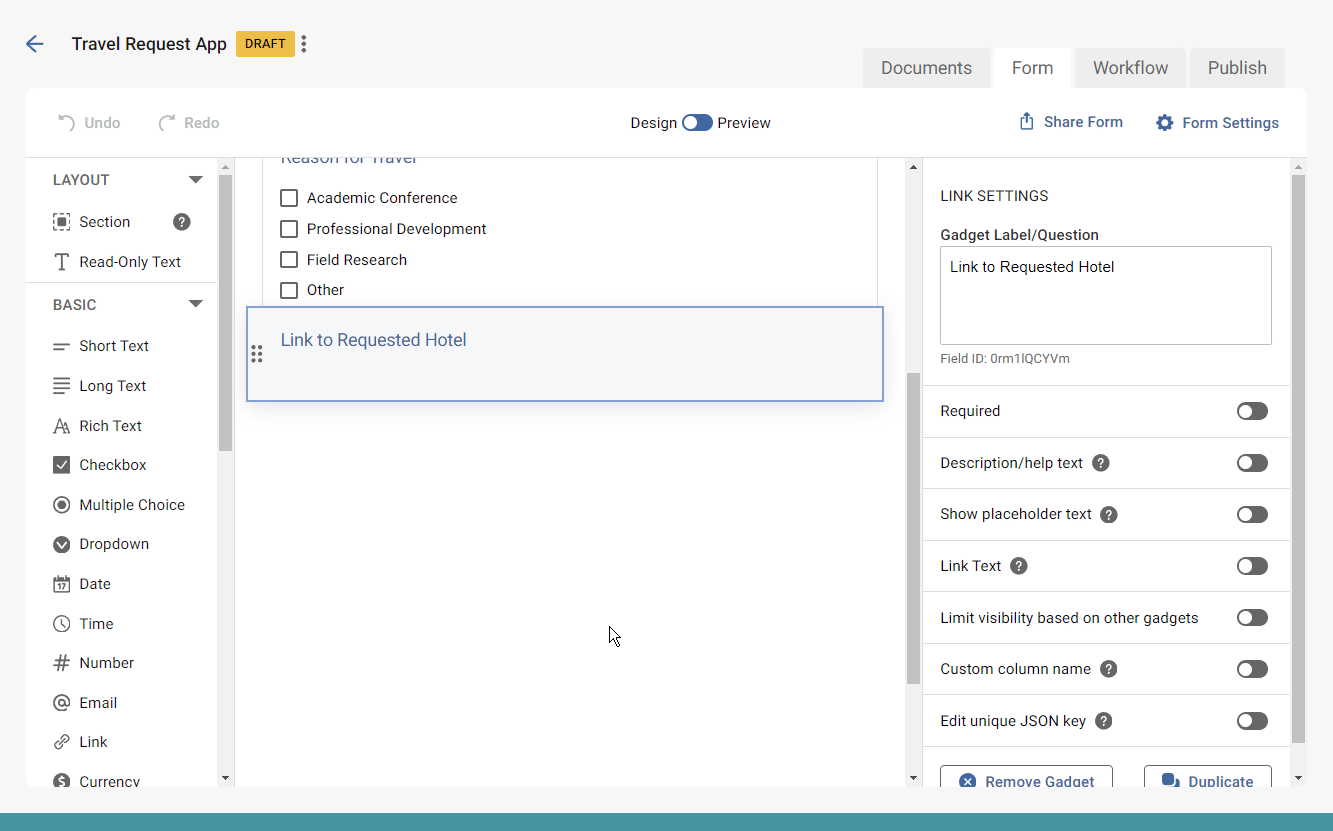The width and height of the screenshot is (1333, 831).
Task: Check the Academic Conference checkbox
Action: (289, 198)
